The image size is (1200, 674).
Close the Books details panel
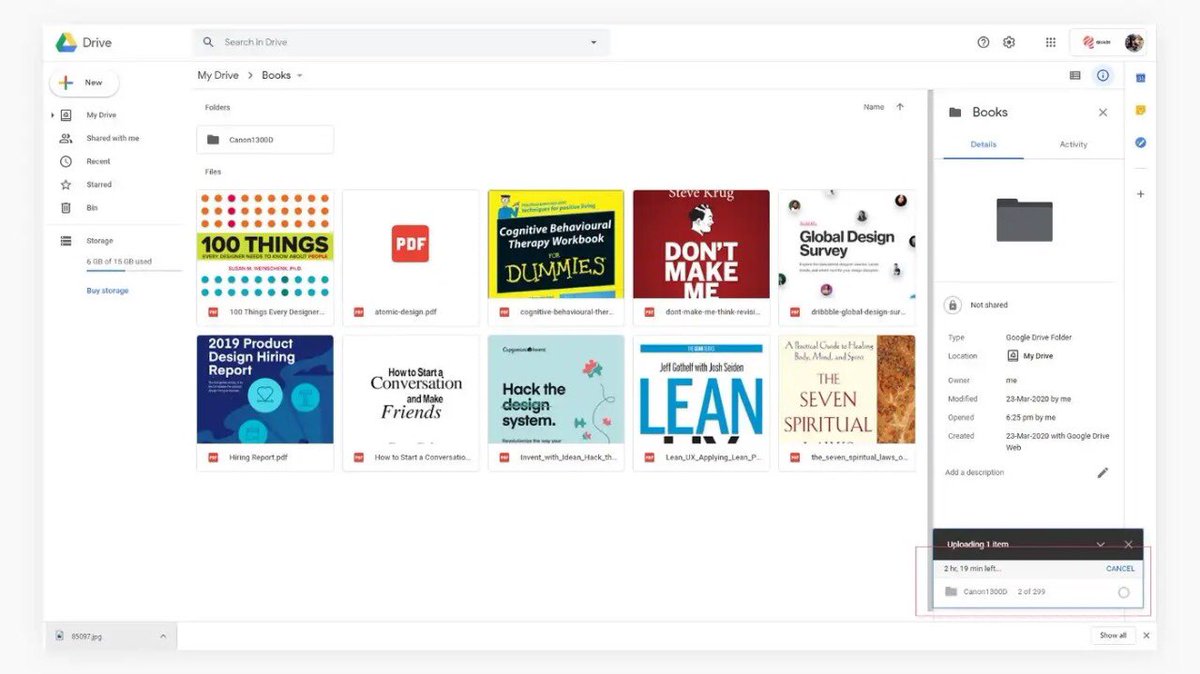pyautogui.click(x=1103, y=113)
